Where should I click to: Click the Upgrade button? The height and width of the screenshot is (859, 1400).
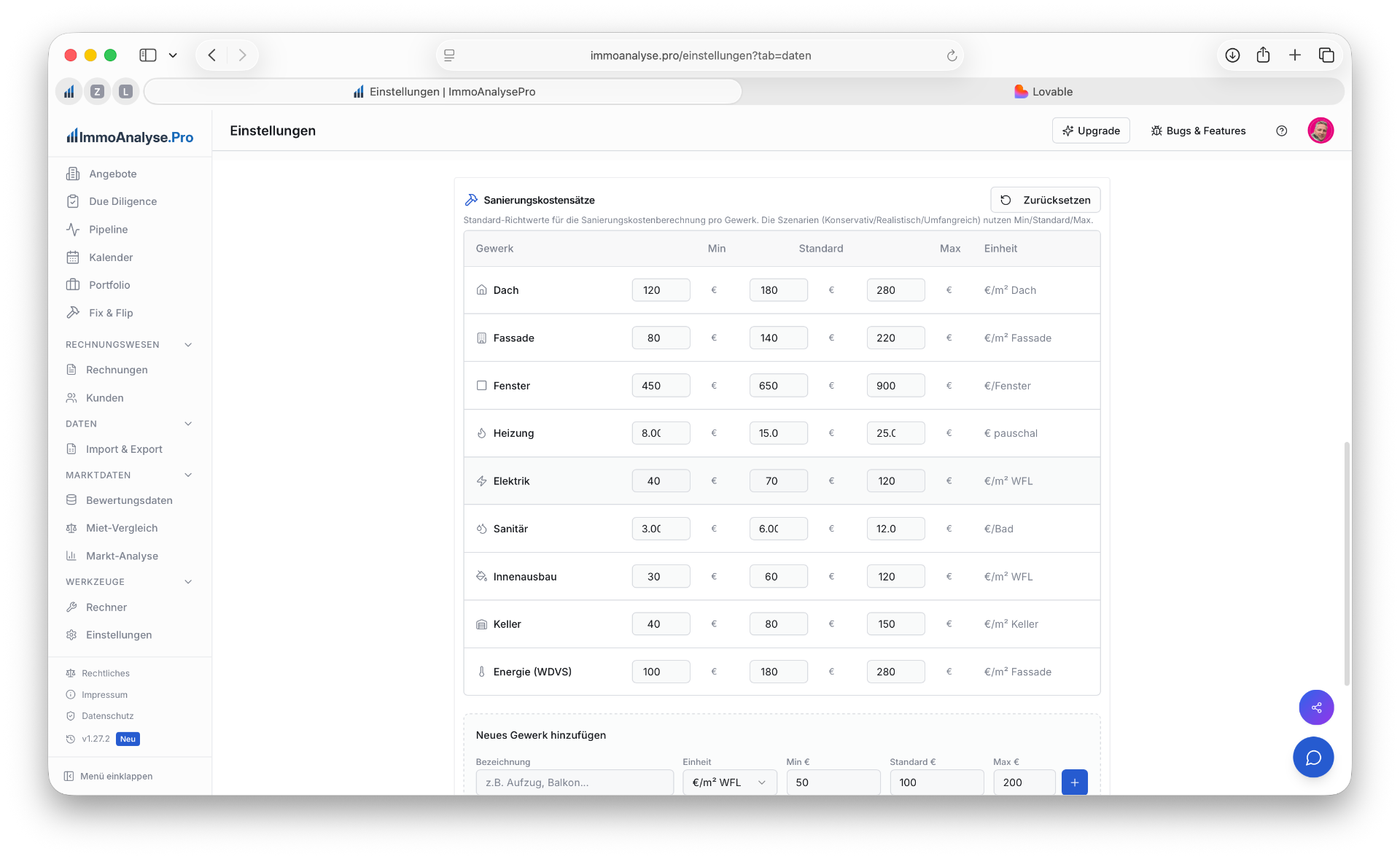(x=1091, y=131)
